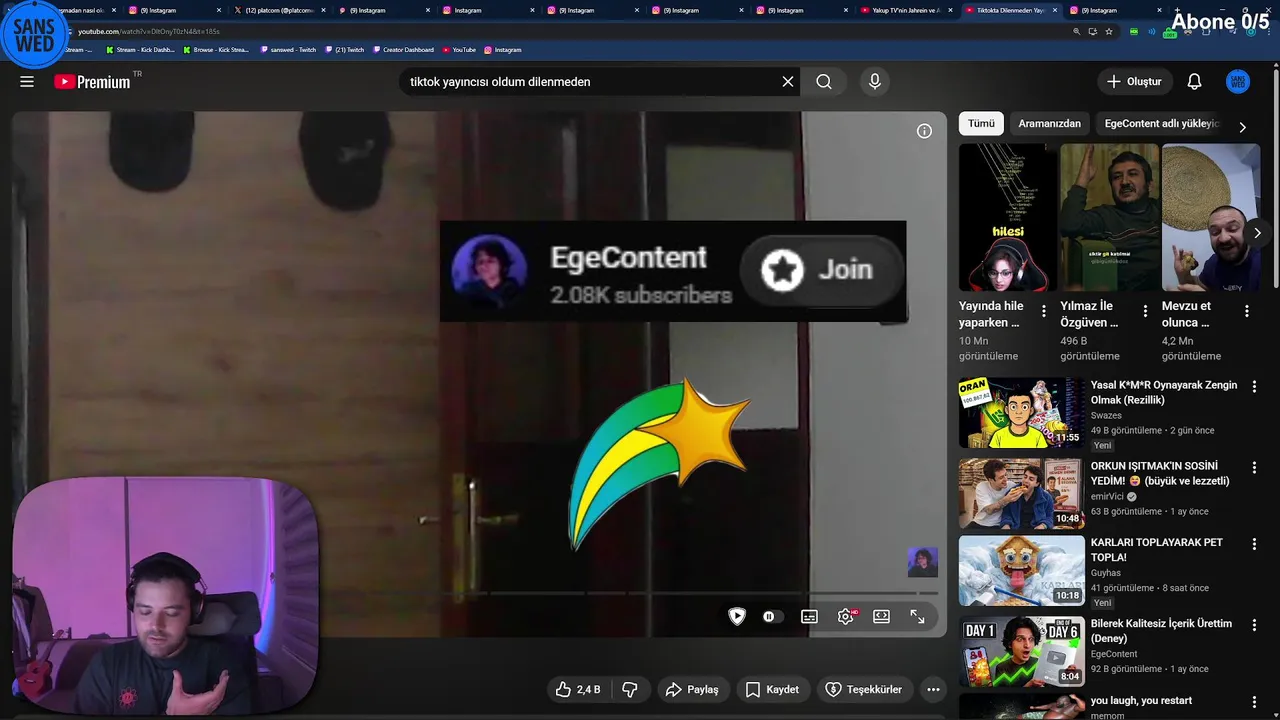Open options for Yılmaz İle Özgüven short

[1145, 311]
